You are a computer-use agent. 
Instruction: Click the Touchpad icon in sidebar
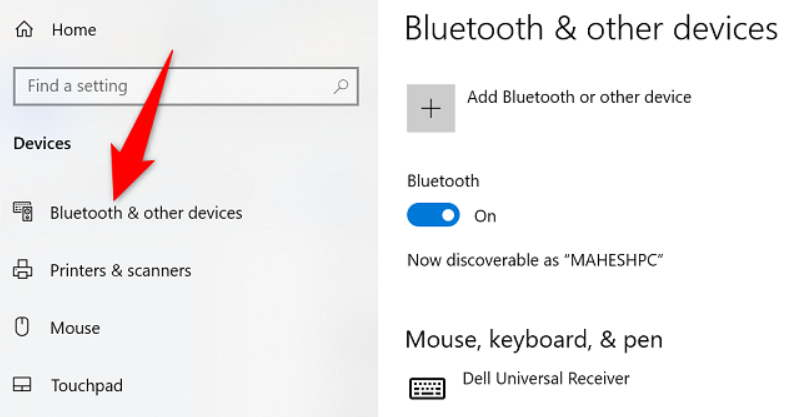[22, 384]
